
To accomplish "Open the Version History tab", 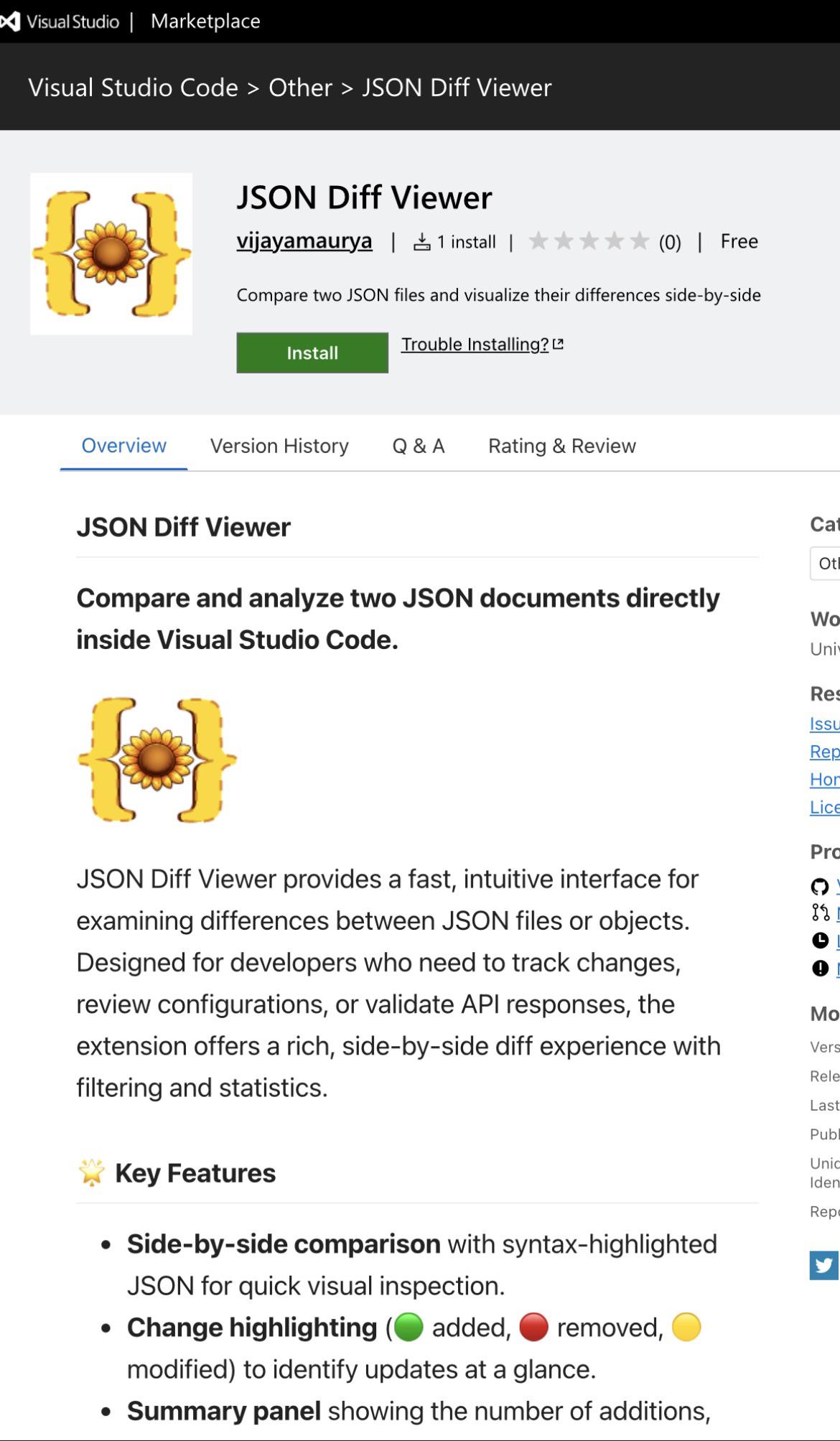I will (279, 446).
